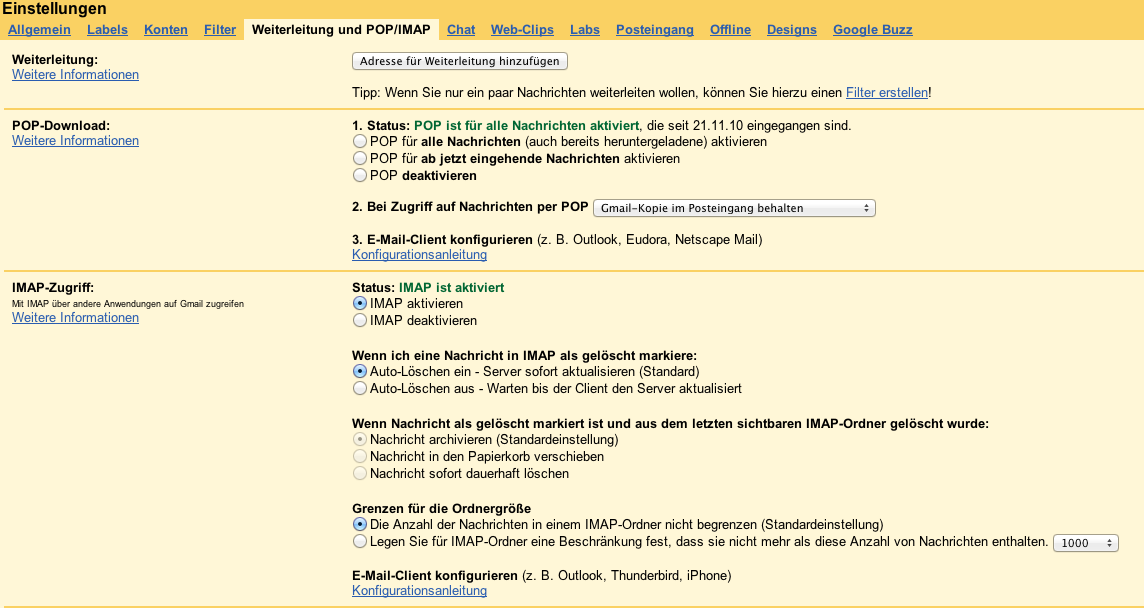The width and height of the screenshot is (1144, 608).
Task: Select Nachricht in den Papierkorb verschieben
Action: (x=360, y=456)
